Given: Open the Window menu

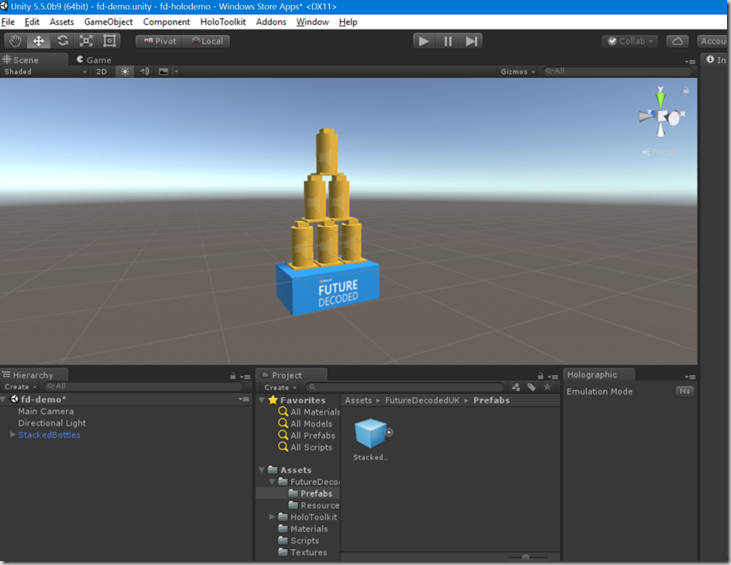Looking at the screenshot, I should (x=312, y=22).
